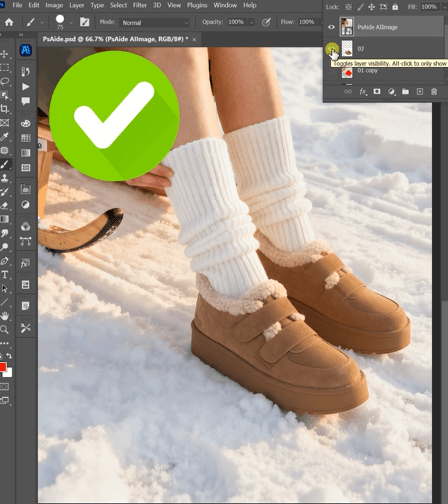
Task: Select the Pen tool
Action: pos(4,261)
